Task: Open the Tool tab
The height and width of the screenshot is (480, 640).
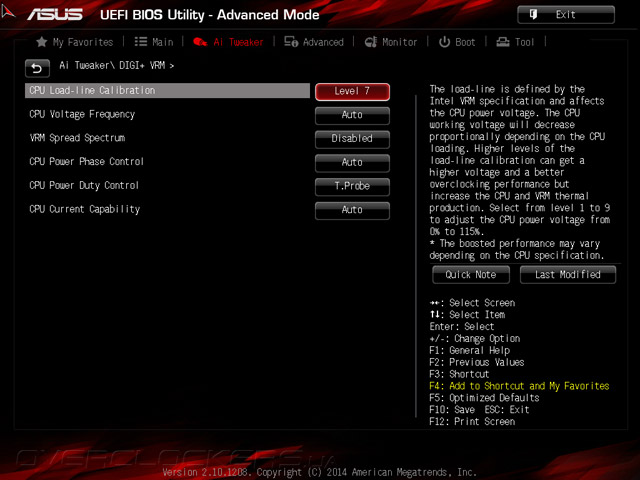Action: click(x=515, y=42)
